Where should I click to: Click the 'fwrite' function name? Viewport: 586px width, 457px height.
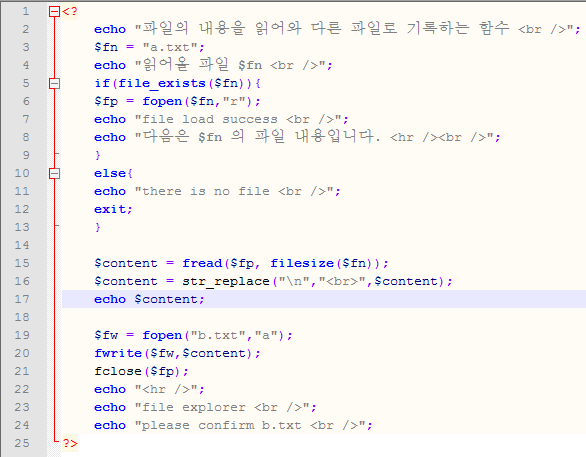pyautogui.click(x=118, y=353)
